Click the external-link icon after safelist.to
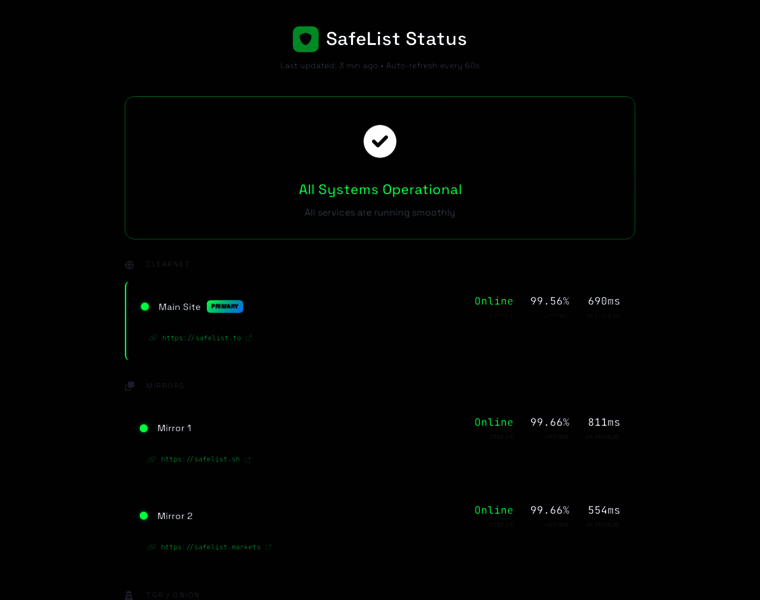This screenshot has height=600, width=760. 249,338
